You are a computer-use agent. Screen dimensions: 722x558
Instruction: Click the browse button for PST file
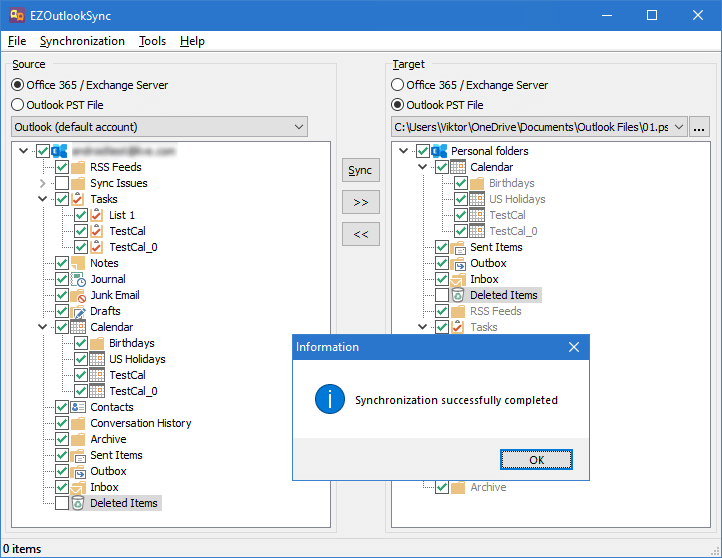click(x=699, y=127)
